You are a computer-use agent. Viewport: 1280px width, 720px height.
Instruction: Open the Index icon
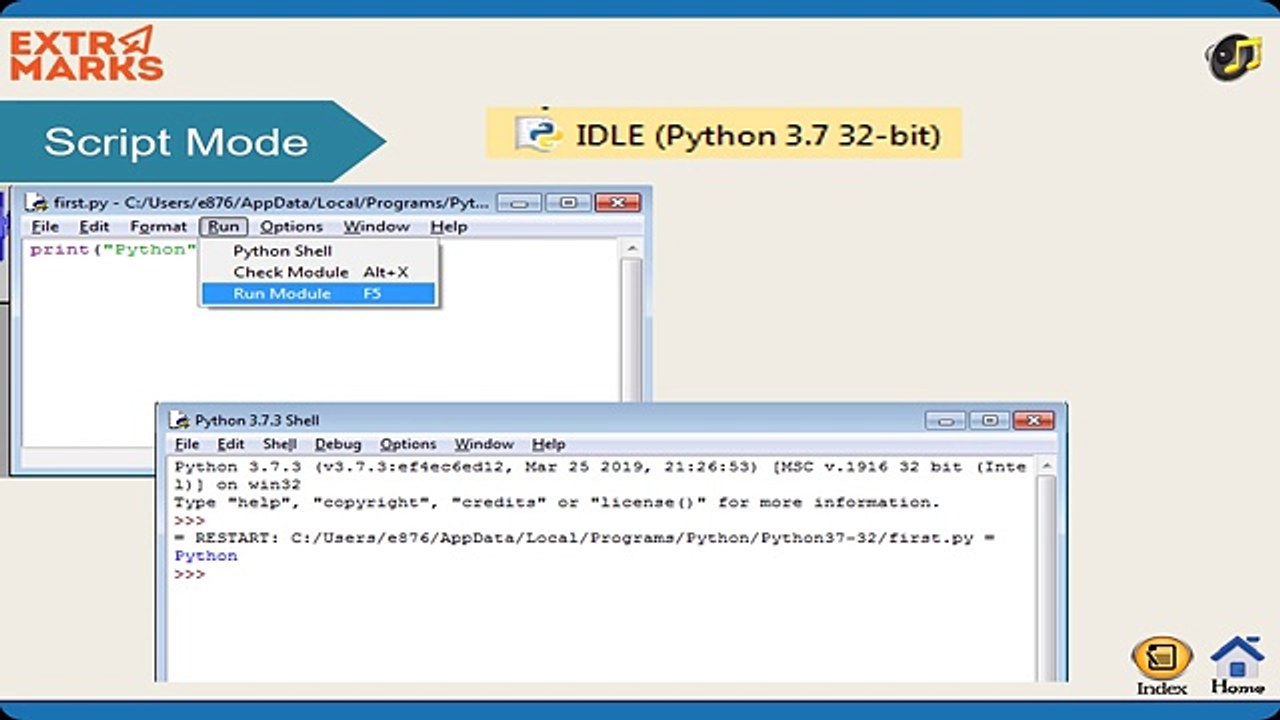tap(1162, 665)
